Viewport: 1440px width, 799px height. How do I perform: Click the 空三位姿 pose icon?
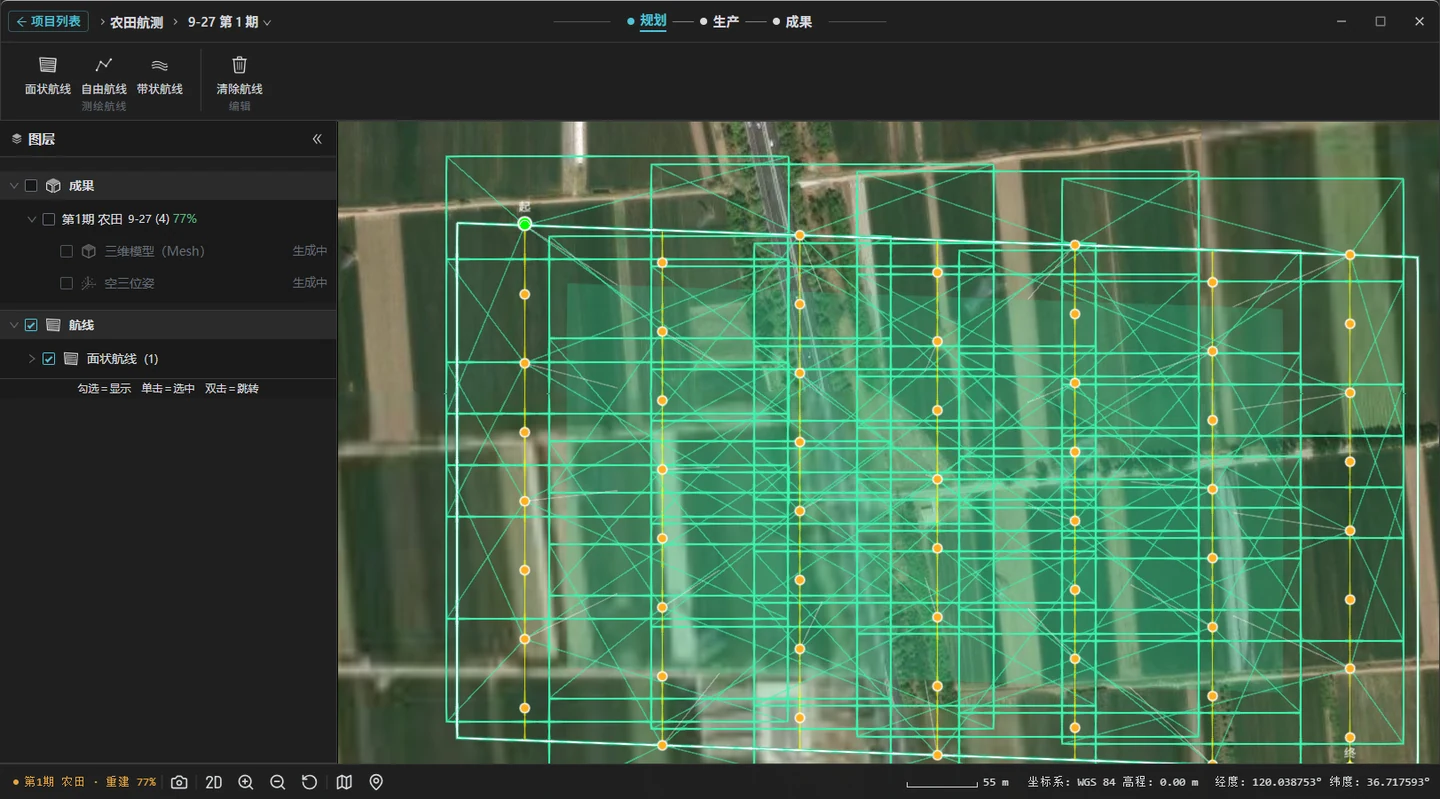pos(89,283)
